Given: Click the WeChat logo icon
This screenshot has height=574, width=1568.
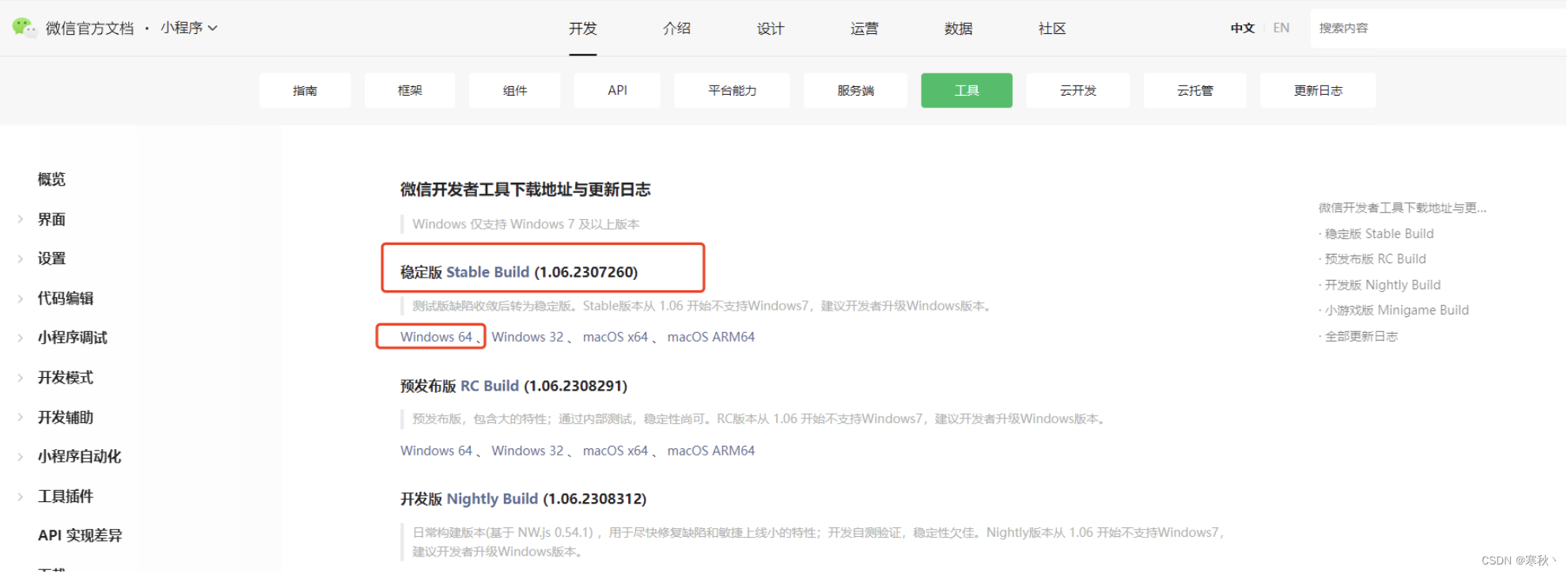Looking at the screenshot, I should [25, 28].
